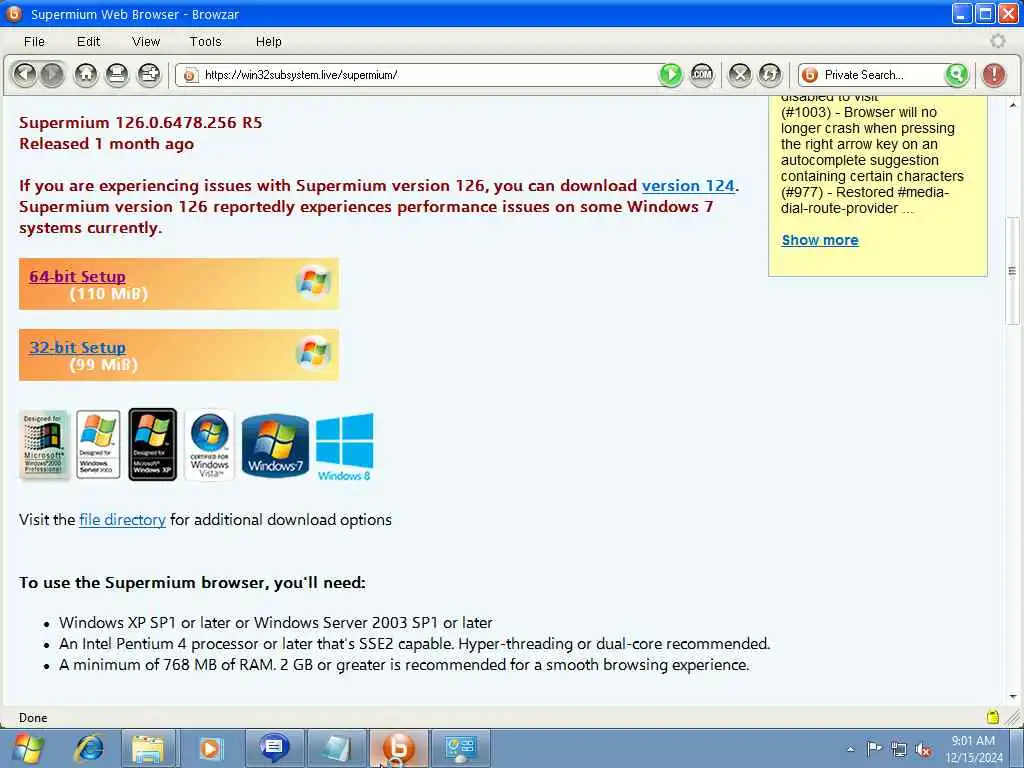Open the media player taskbar icon

[210, 748]
